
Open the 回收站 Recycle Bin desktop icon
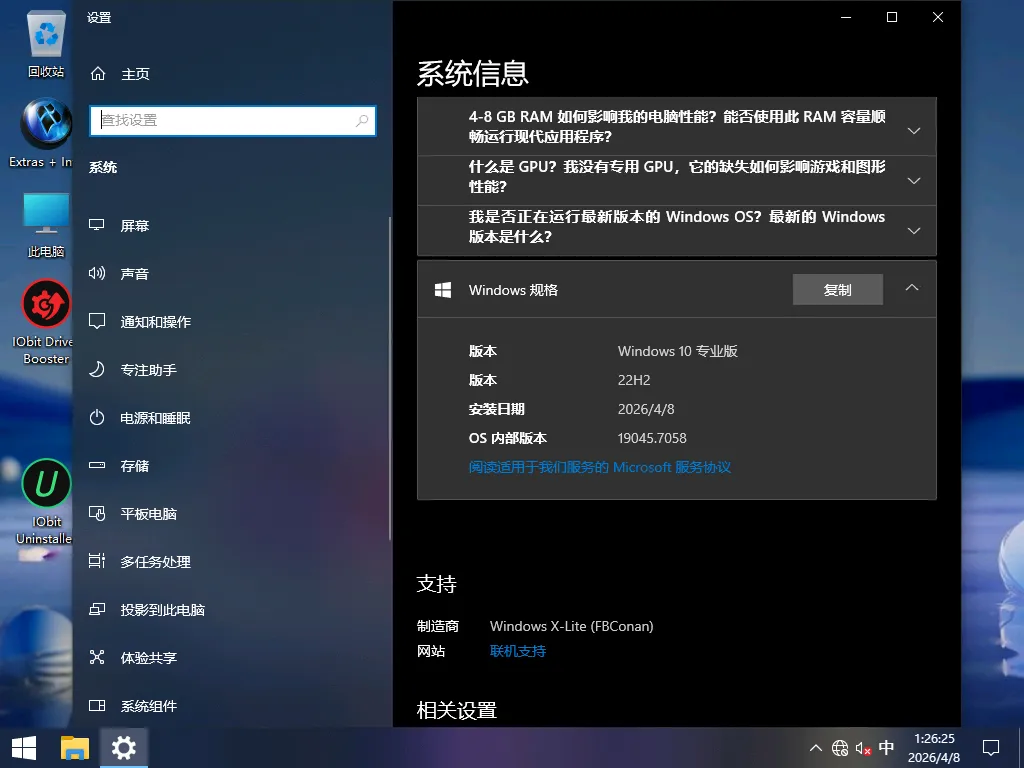pyautogui.click(x=46, y=43)
